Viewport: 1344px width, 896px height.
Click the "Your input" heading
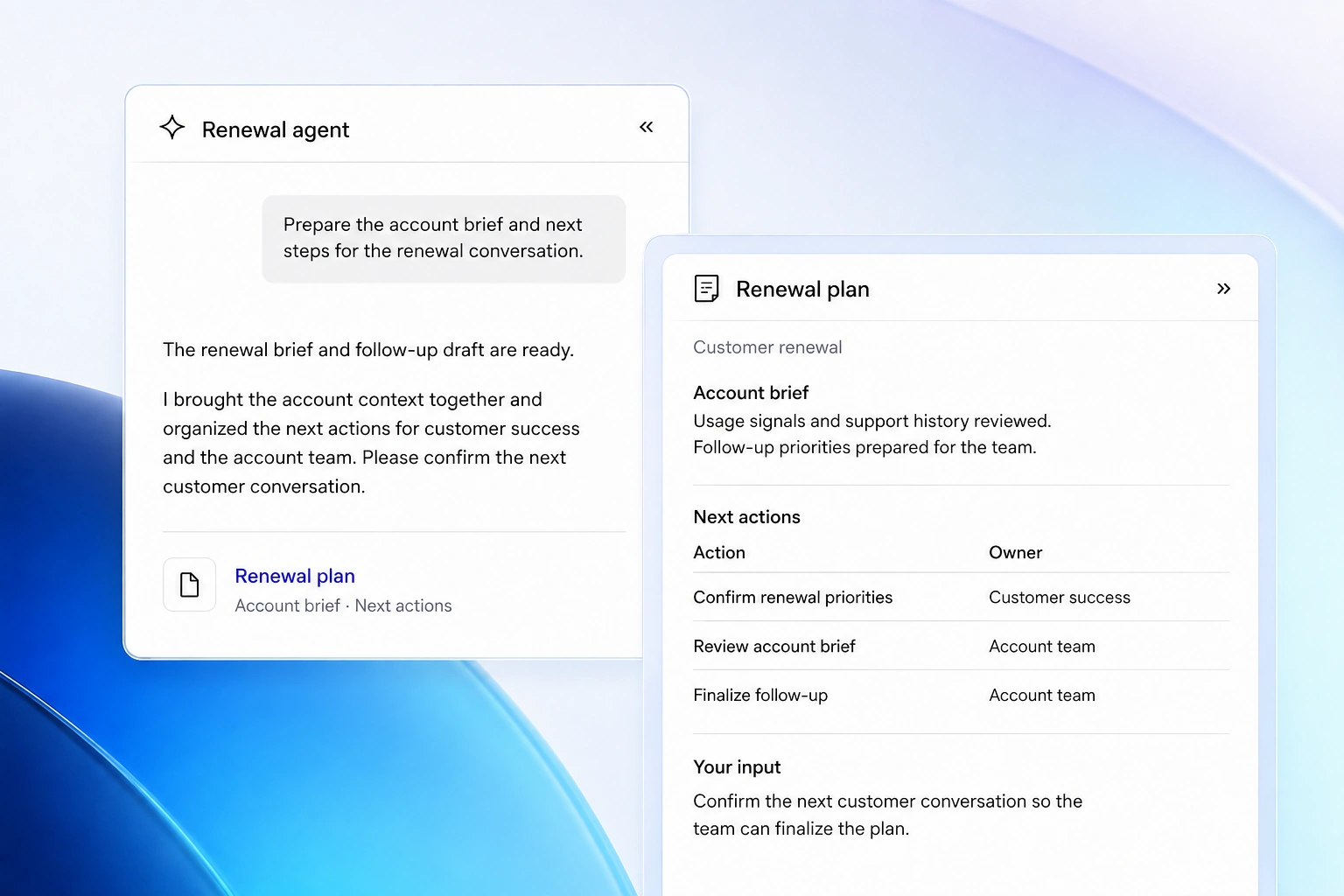(737, 767)
